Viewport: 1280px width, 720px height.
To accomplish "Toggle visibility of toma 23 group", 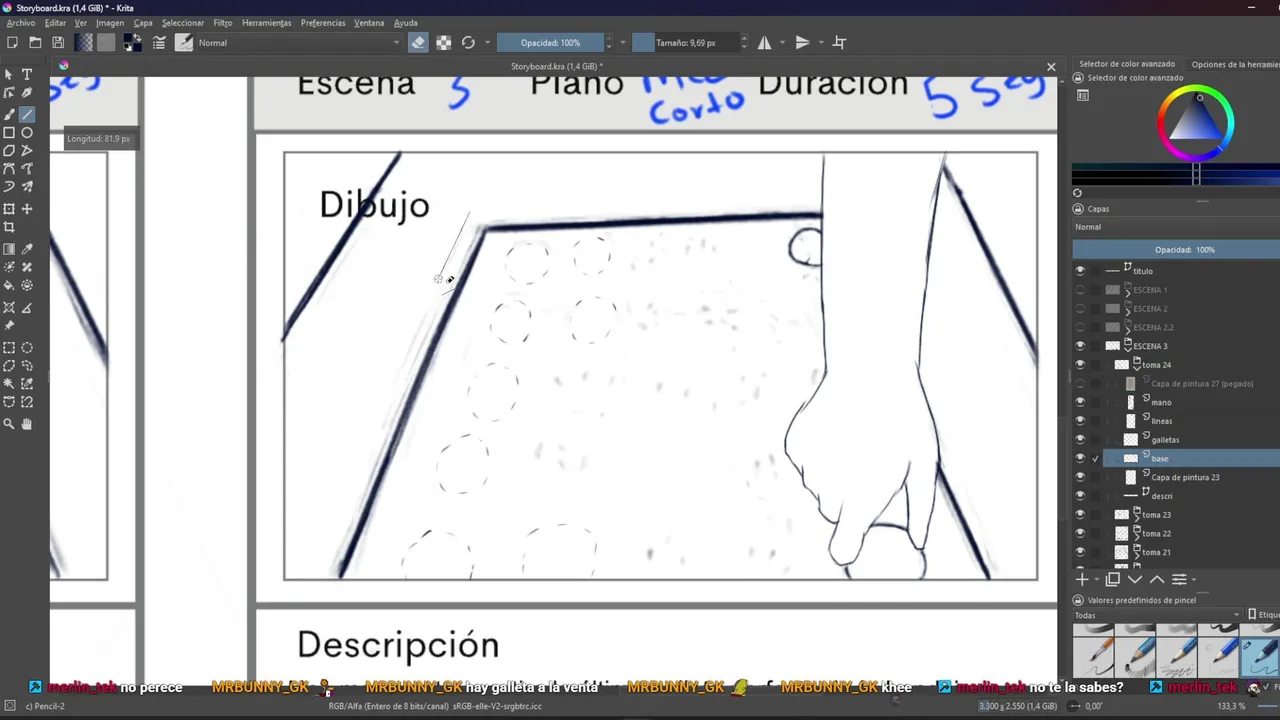I will click(1079, 515).
